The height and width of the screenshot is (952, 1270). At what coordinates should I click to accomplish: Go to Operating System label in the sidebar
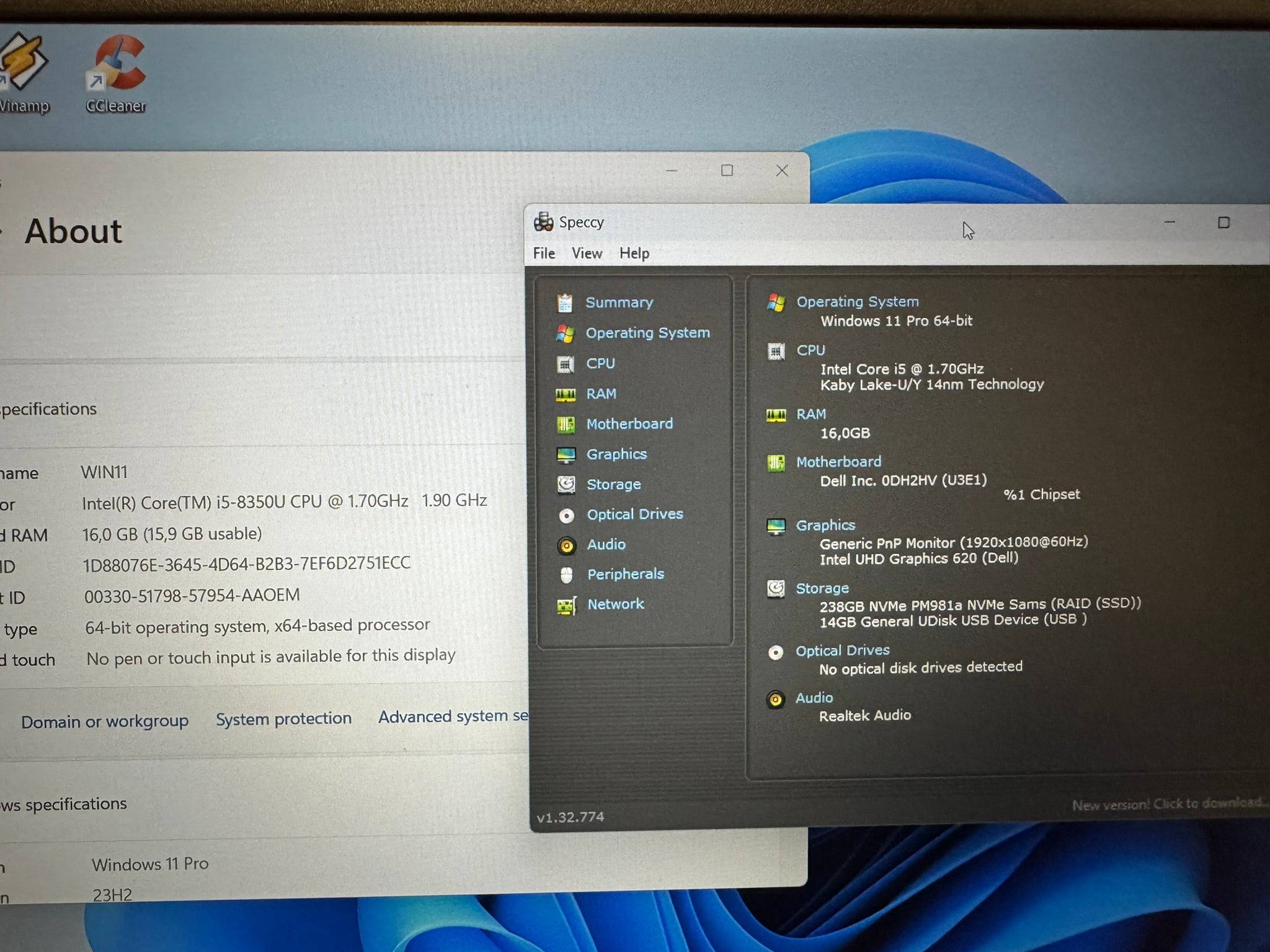pos(648,333)
